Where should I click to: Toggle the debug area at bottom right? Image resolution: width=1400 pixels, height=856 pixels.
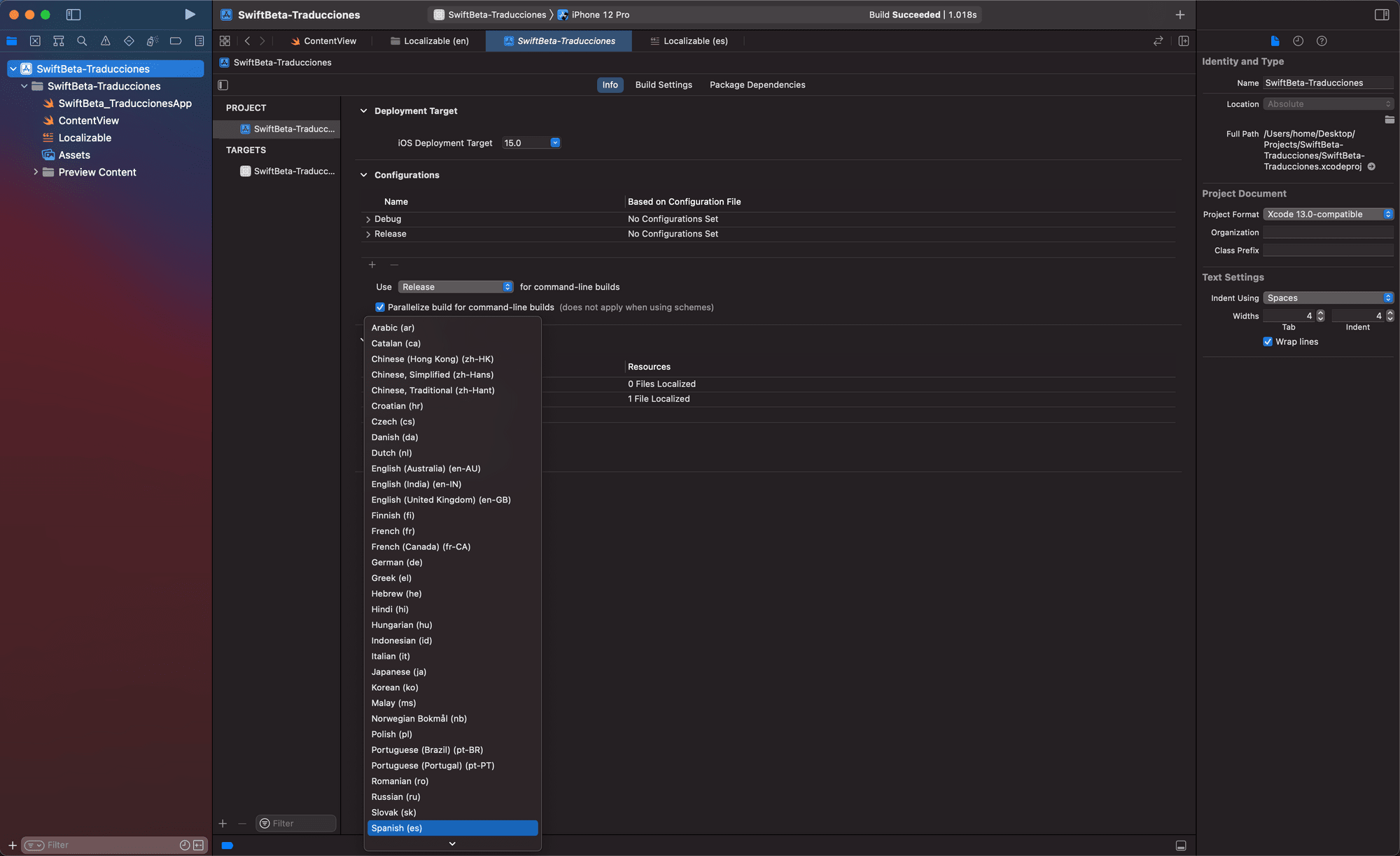1181,846
